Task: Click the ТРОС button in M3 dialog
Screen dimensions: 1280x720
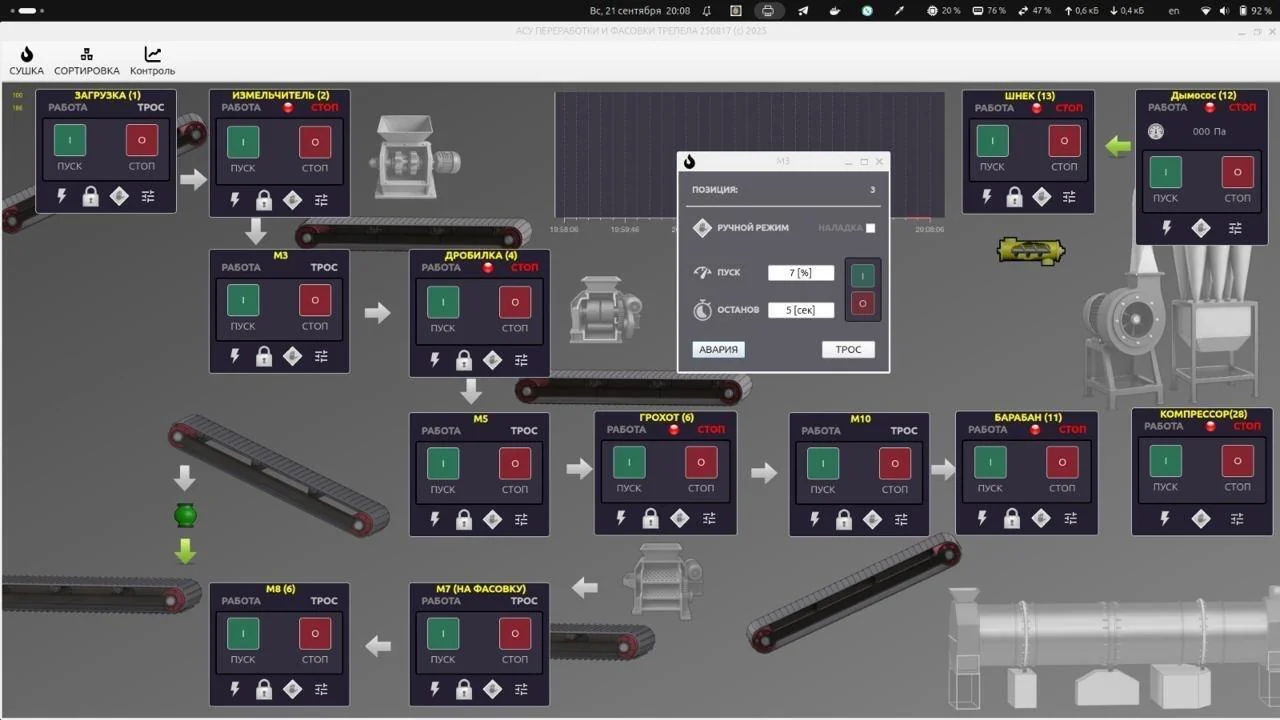Action: pos(848,349)
